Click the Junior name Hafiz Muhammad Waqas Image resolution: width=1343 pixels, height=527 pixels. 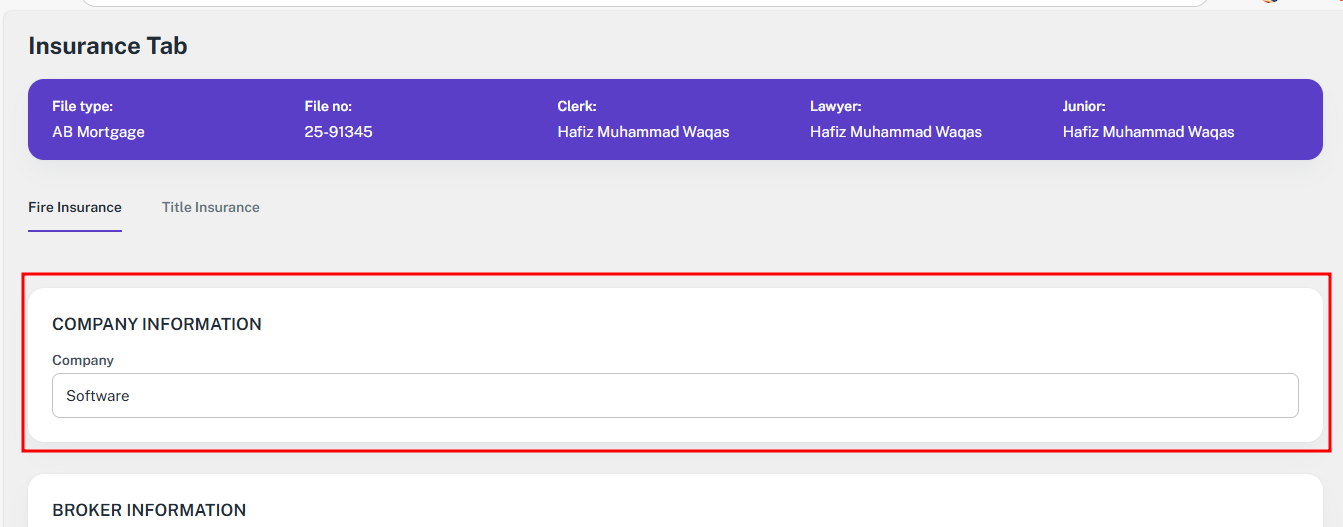pos(1148,132)
